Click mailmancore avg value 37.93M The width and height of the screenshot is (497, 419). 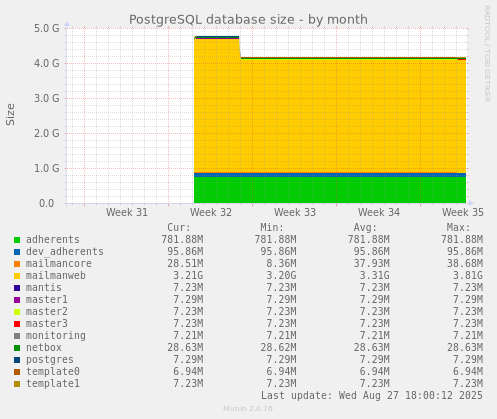click(371, 263)
